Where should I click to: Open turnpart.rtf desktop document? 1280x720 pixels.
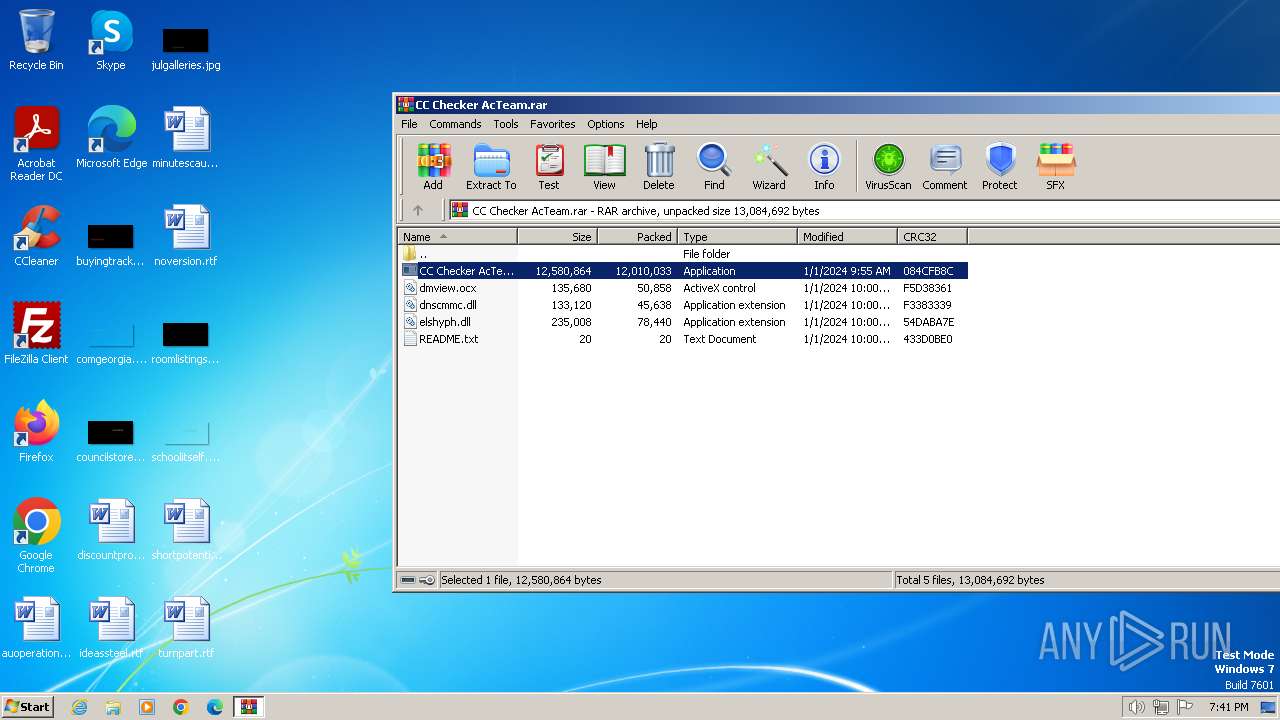[186, 628]
